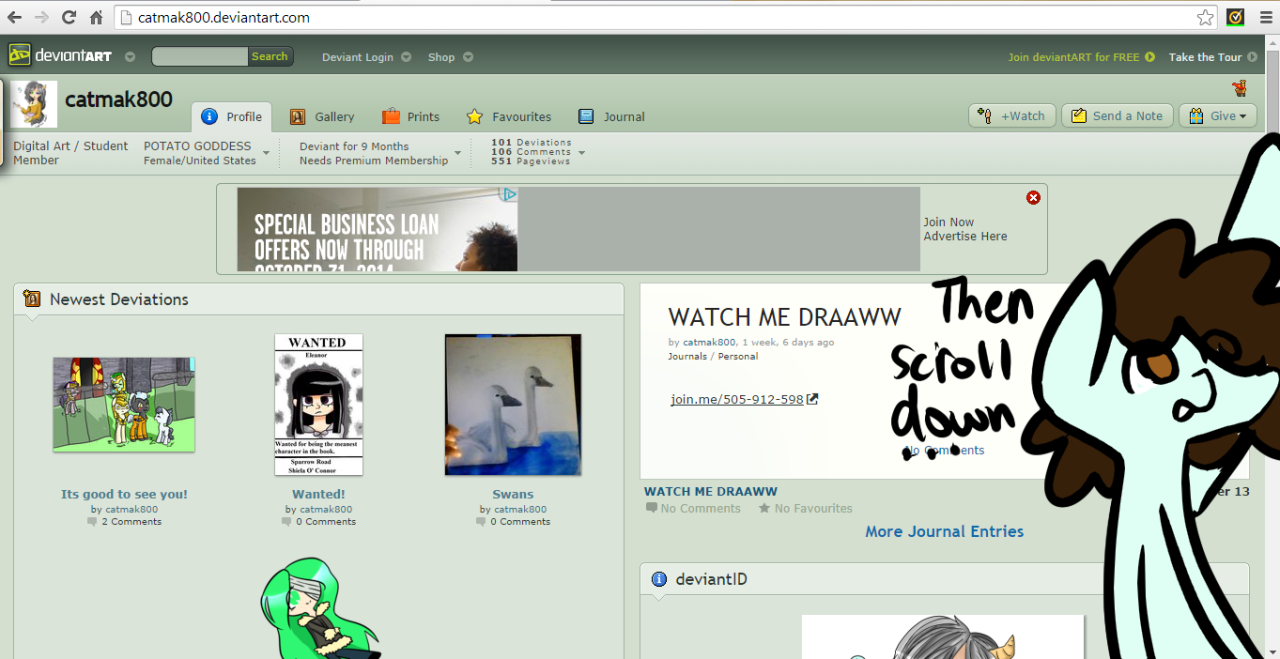This screenshot has width=1280, height=659.
Task: Open the More Journal Entries link
Action: pyautogui.click(x=944, y=532)
